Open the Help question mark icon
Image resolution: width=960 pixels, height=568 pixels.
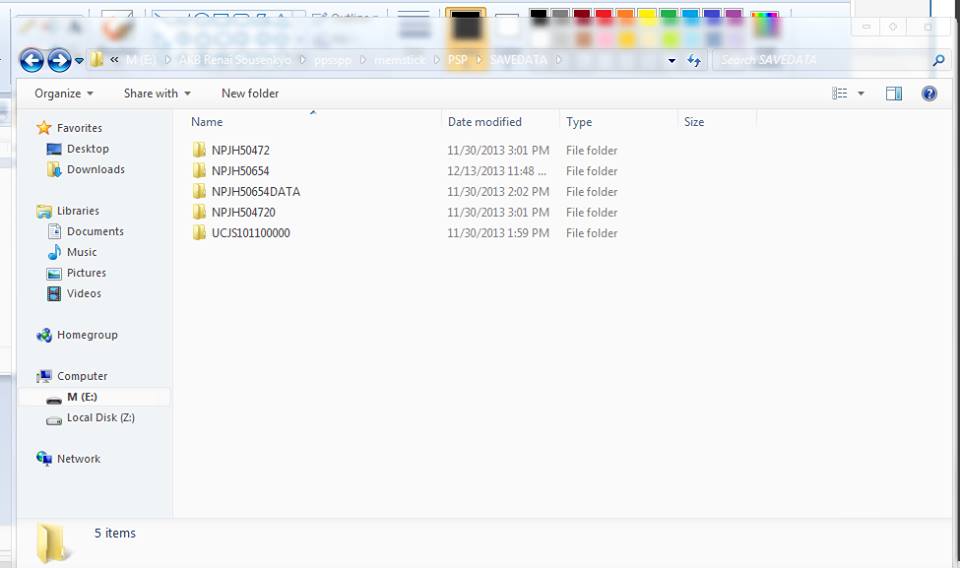929,93
